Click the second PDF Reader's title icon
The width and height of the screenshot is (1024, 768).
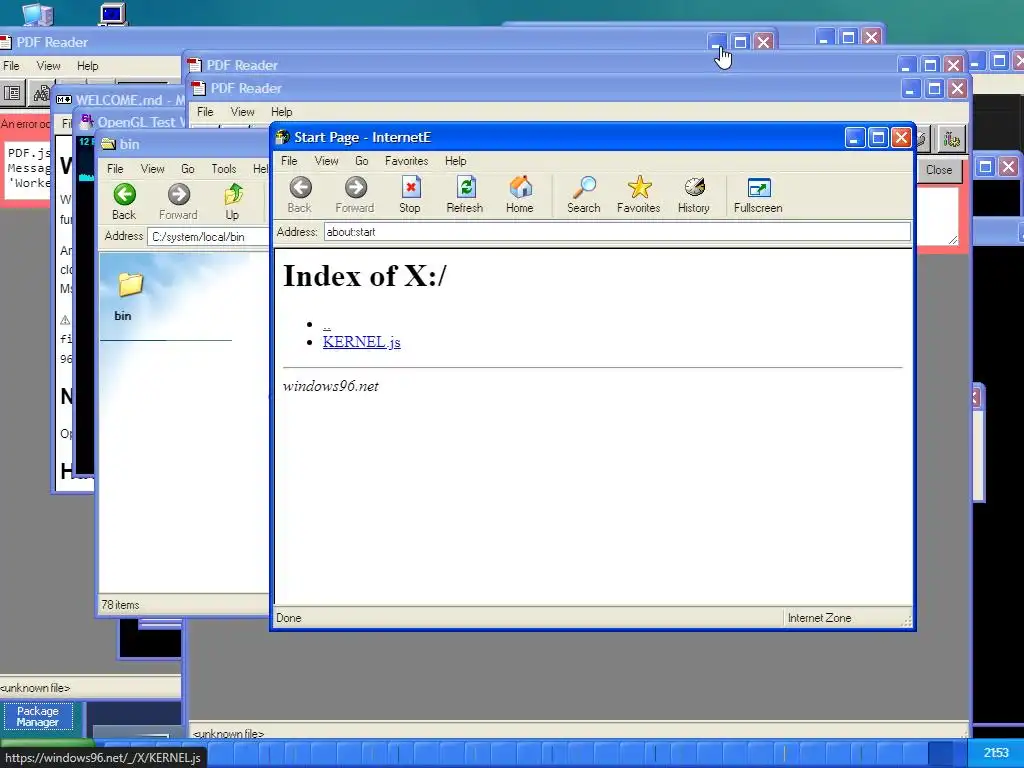tap(194, 65)
